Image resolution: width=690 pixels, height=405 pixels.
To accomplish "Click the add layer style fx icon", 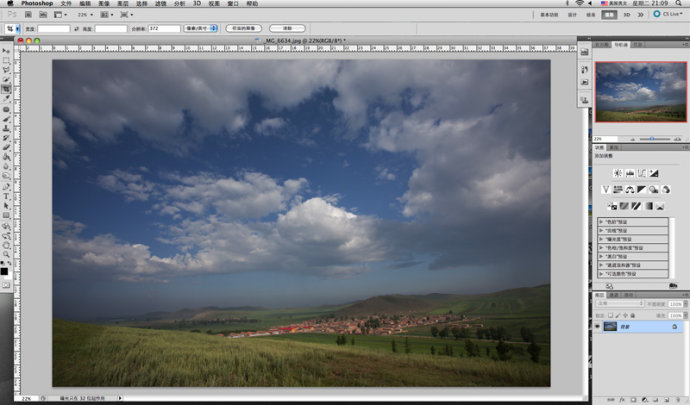I will [x=622, y=400].
